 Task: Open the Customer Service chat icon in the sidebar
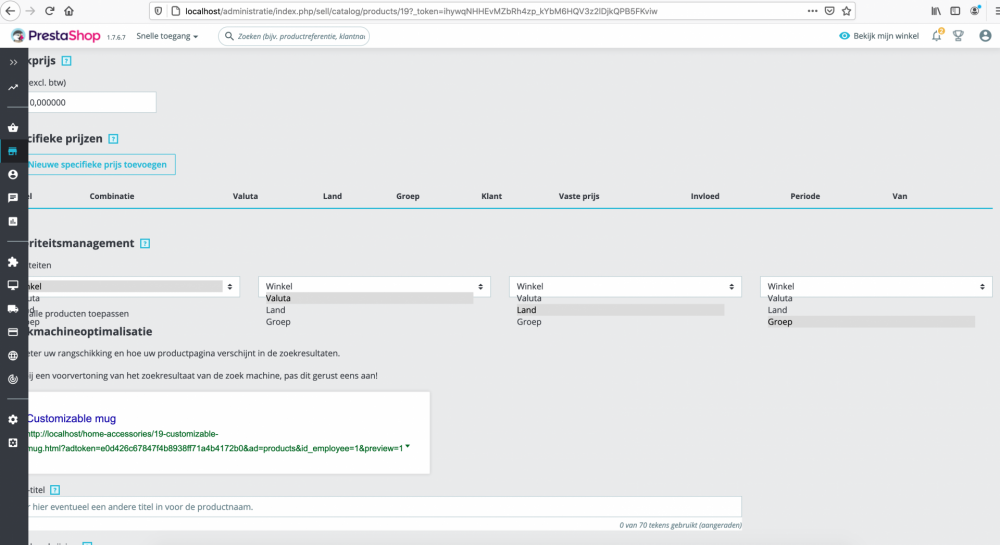click(x=13, y=198)
